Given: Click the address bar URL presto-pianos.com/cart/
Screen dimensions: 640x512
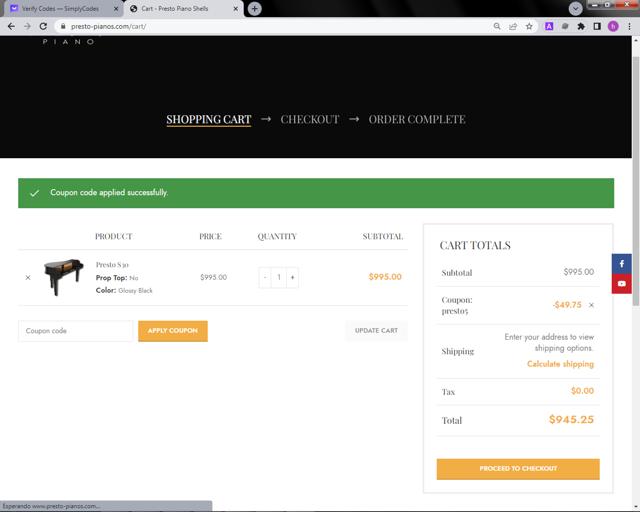Looking at the screenshot, I should (108, 27).
